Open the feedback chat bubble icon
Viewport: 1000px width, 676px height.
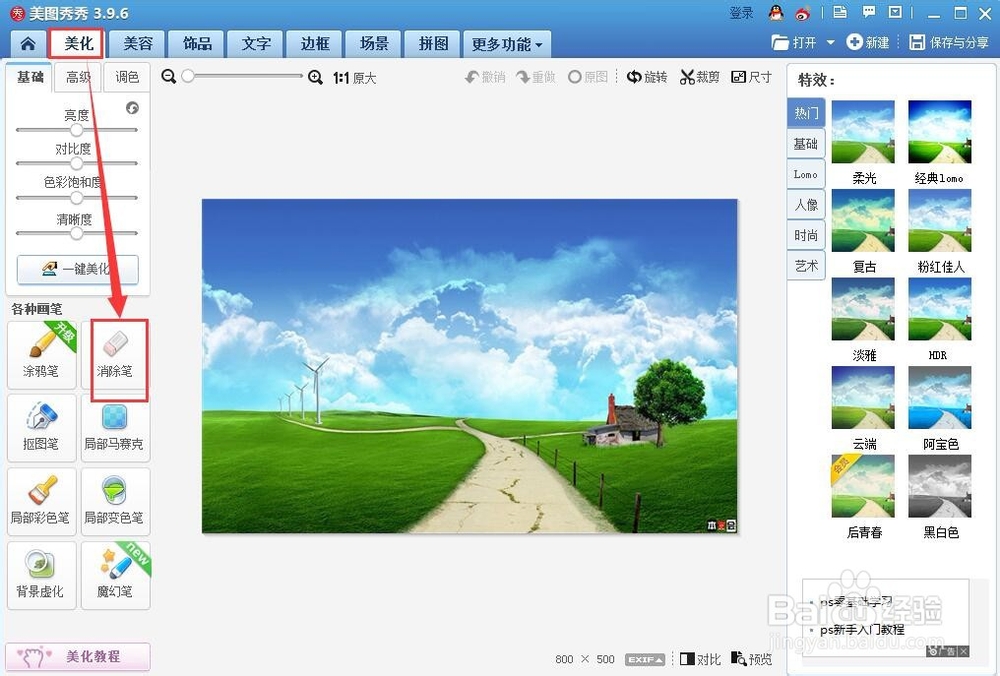[869, 12]
